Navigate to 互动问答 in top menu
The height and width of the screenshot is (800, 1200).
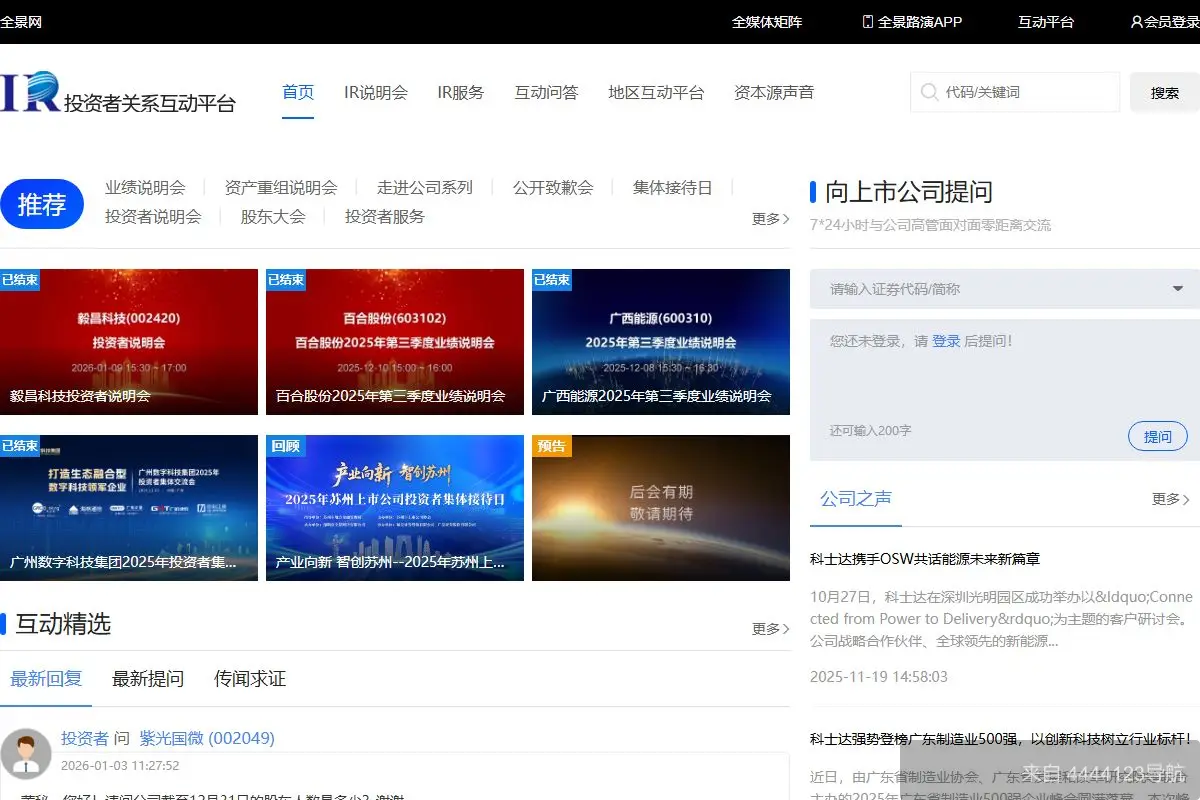[x=546, y=91]
